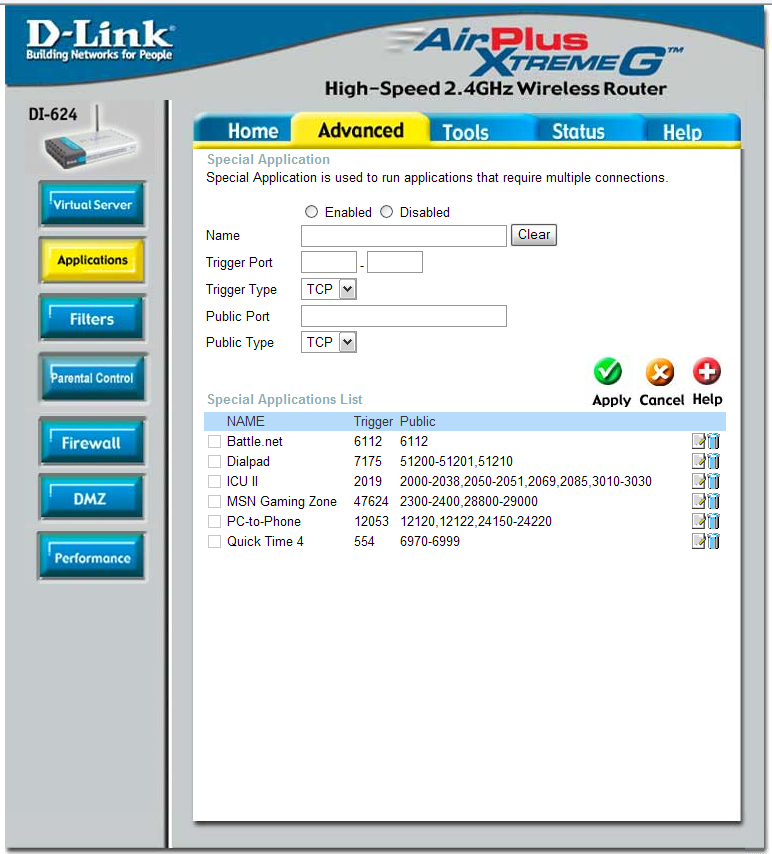Open the Trigger Type TCP dropdown

click(x=329, y=289)
